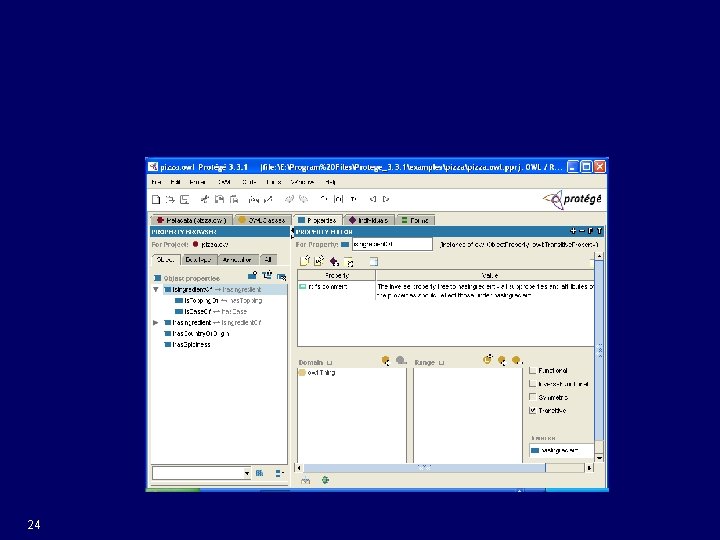Uncheck the Transitive checkbox

coord(533,411)
